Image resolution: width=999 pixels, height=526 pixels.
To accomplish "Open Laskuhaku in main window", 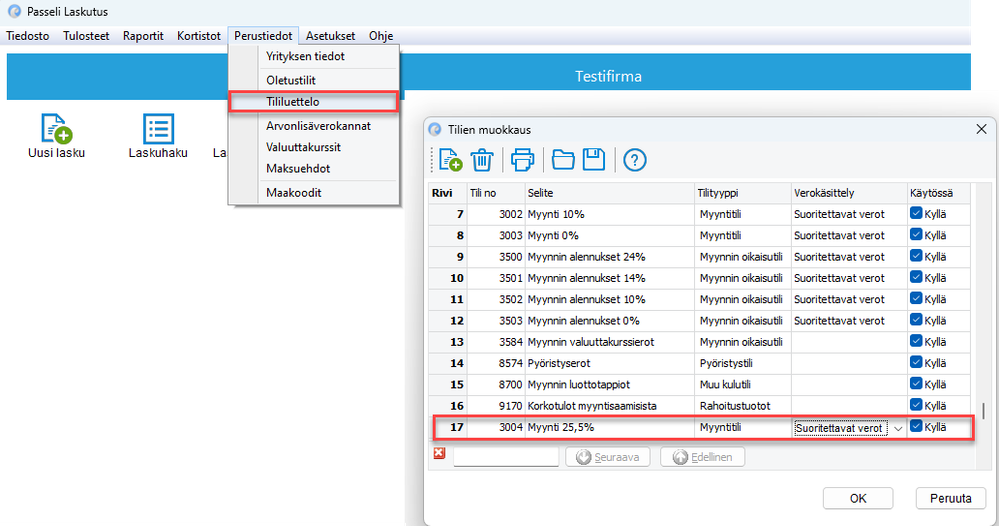I will click(x=158, y=136).
